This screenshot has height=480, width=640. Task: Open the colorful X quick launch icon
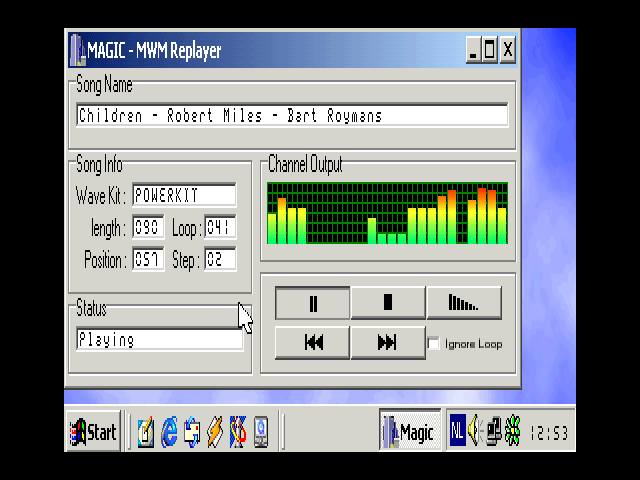click(x=238, y=432)
